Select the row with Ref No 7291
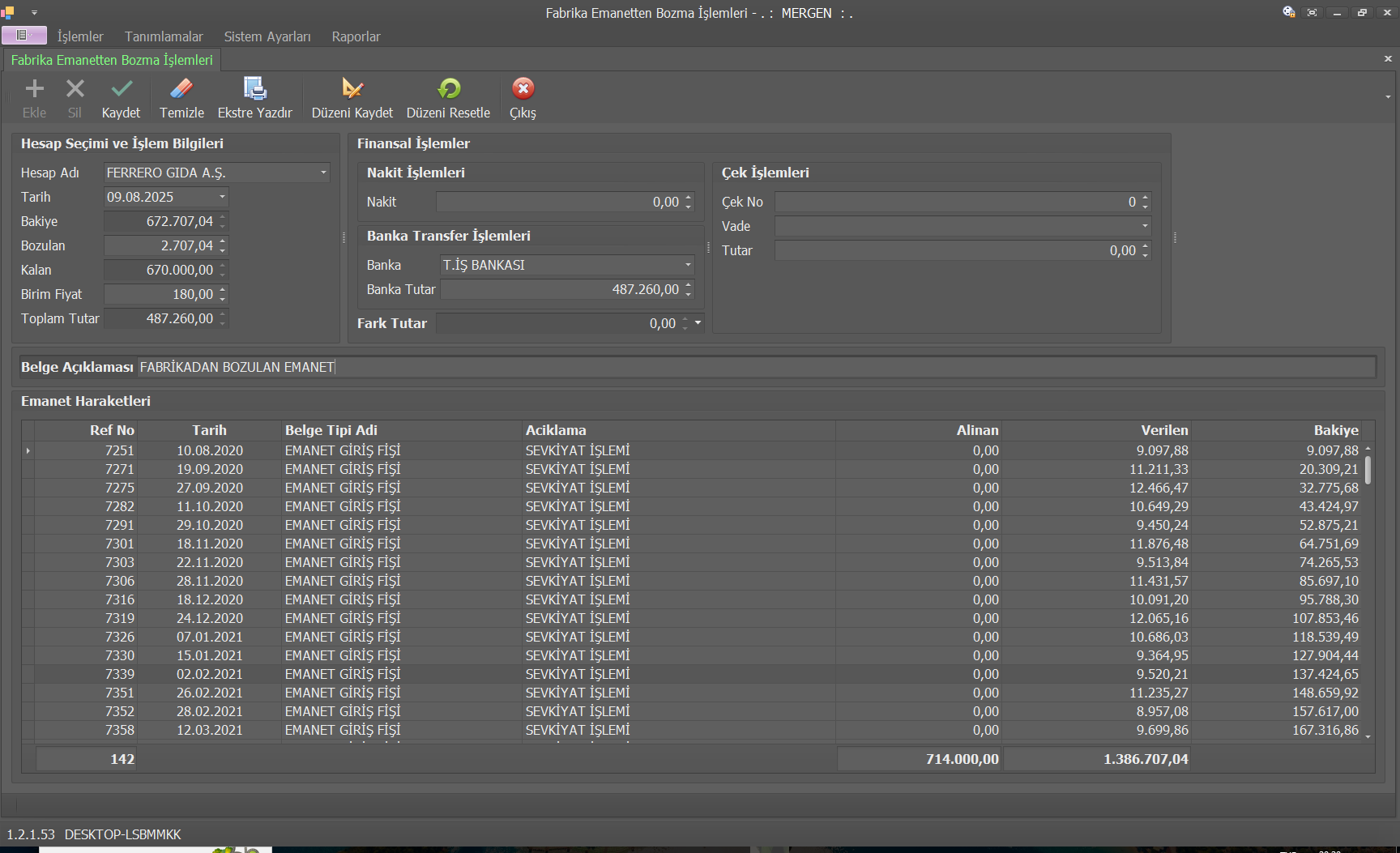 [x=119, y=525]
